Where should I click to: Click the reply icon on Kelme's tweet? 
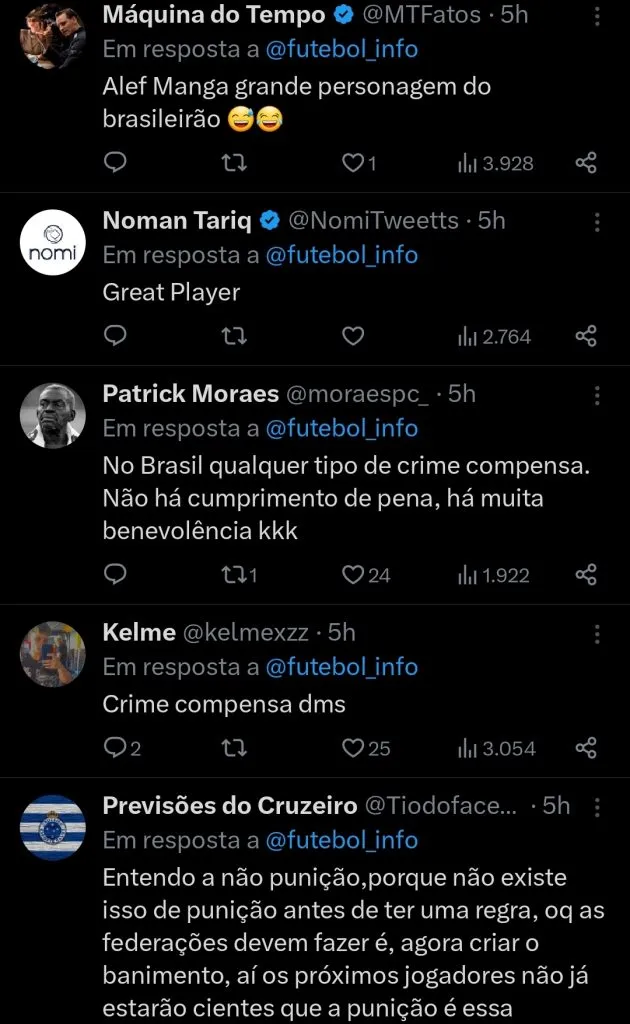coord(115,747)
